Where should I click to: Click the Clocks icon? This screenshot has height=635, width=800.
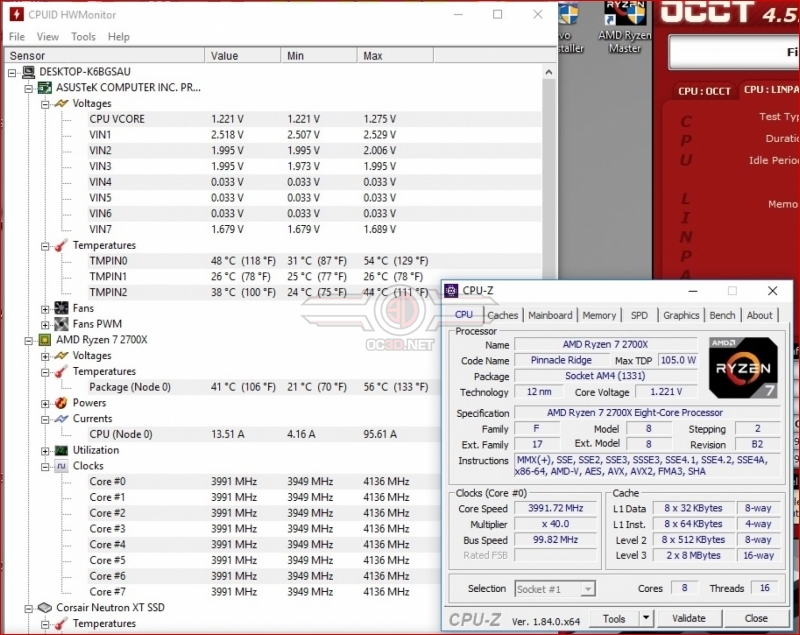tap(62, 466)
